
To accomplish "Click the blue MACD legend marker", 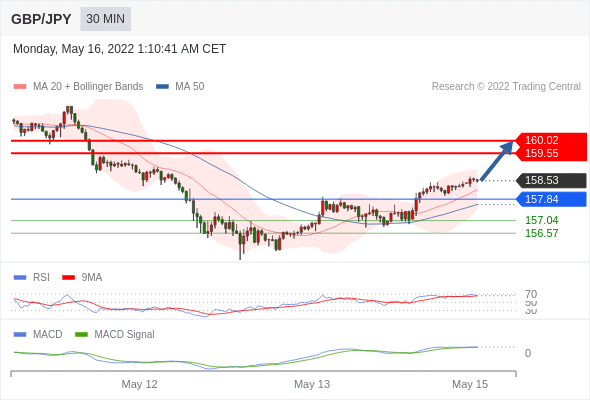I will (20, 335).
